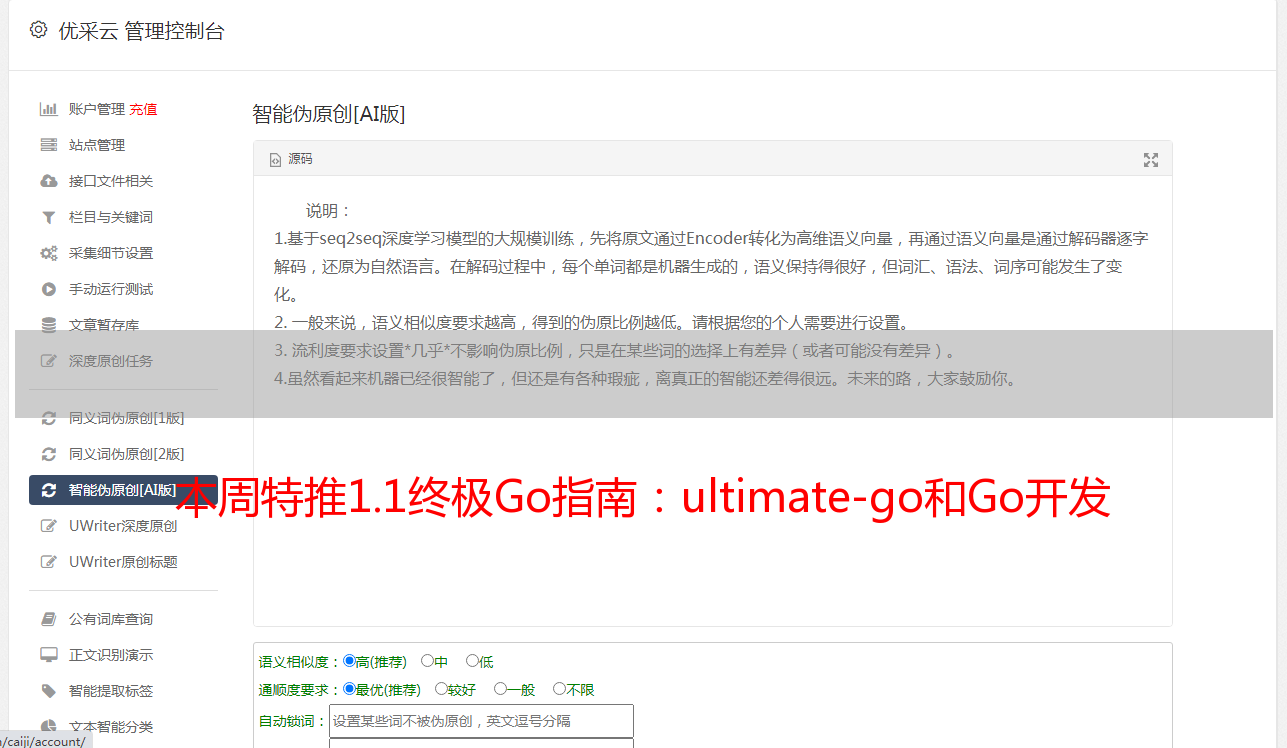Click the 自动锁词： label

point(293,721)
